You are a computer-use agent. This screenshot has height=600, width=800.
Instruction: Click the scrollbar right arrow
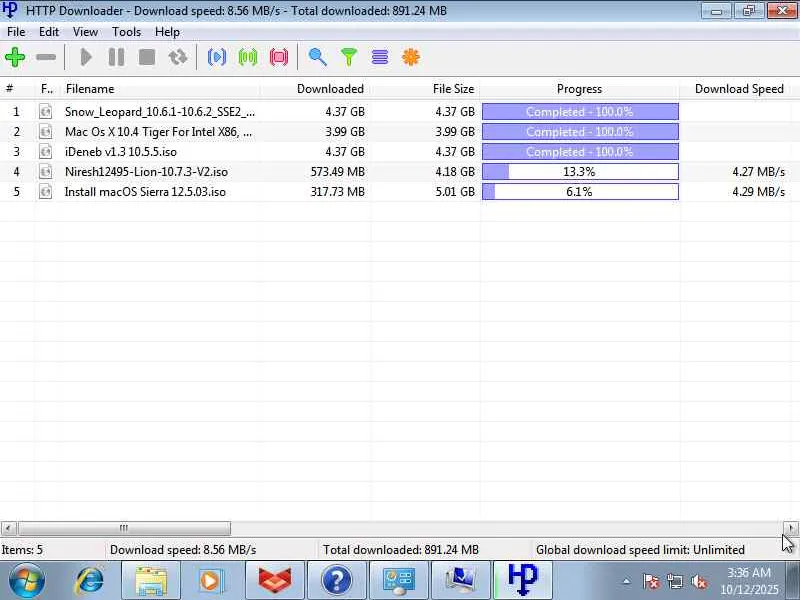(x=791, y=528)
